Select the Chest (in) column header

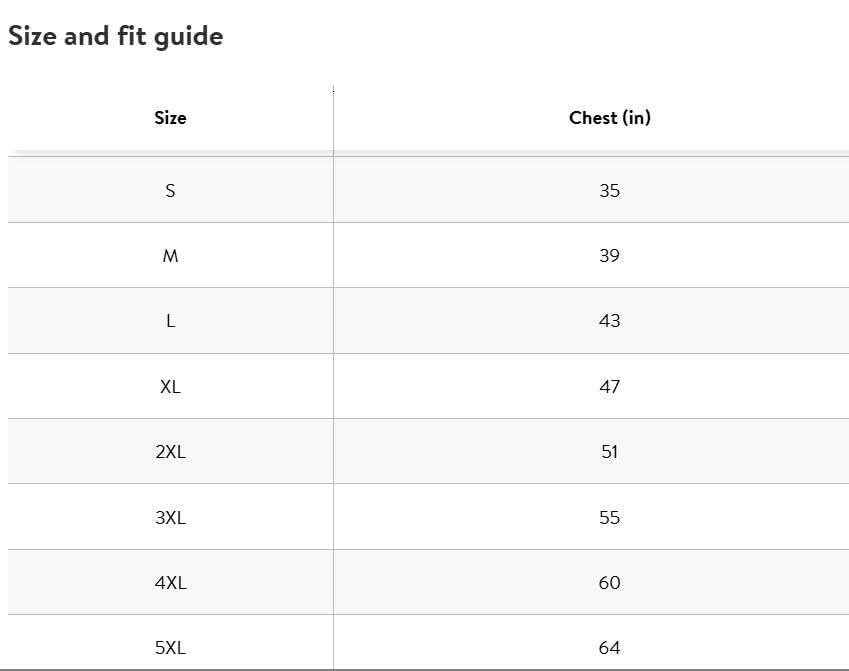click(610, 118)
